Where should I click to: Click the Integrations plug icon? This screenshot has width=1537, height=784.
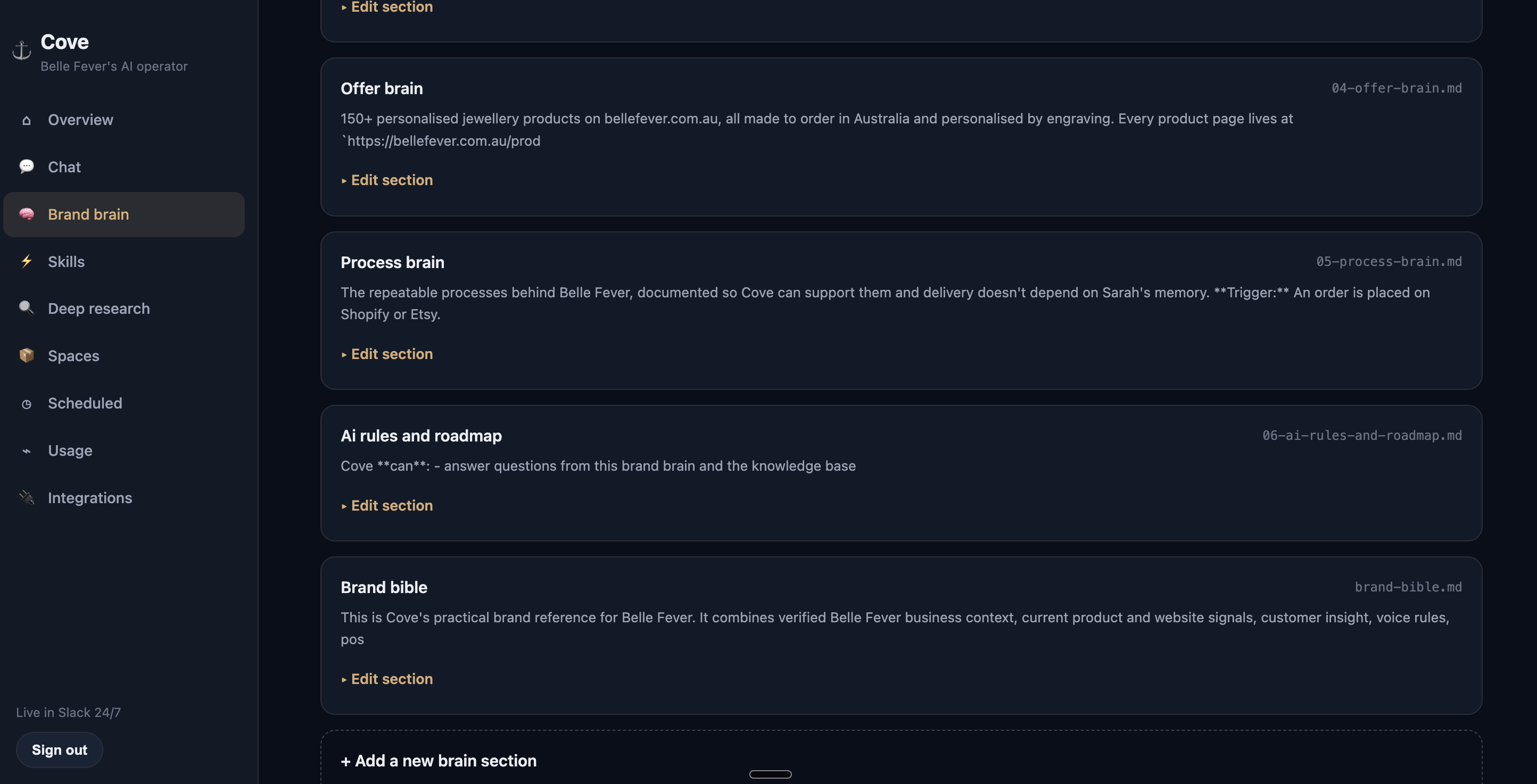click(26, 497)
